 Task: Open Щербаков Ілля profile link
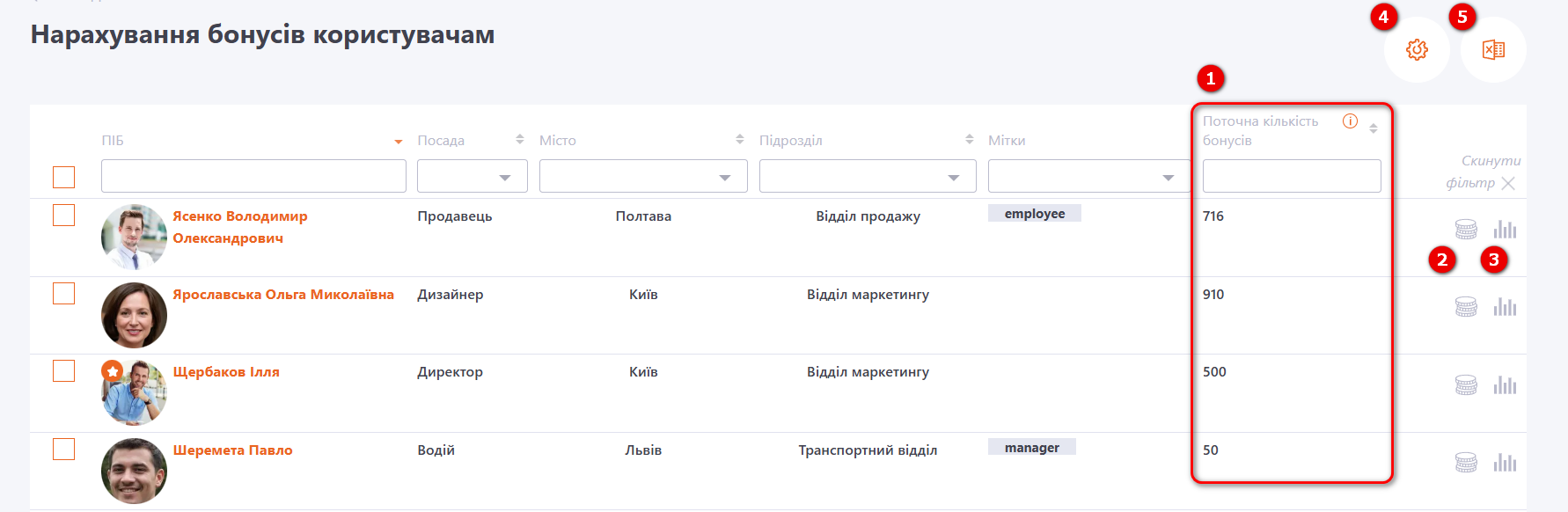226,372
